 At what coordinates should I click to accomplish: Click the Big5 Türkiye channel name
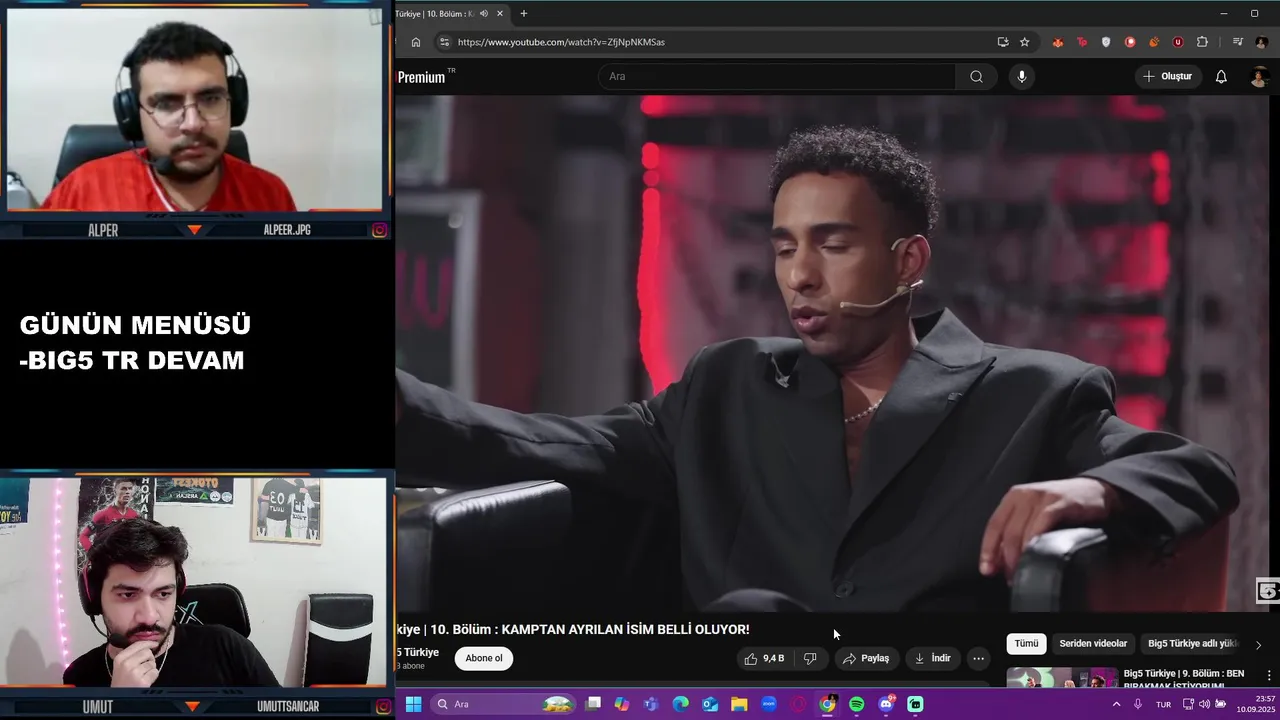[418, 652]
